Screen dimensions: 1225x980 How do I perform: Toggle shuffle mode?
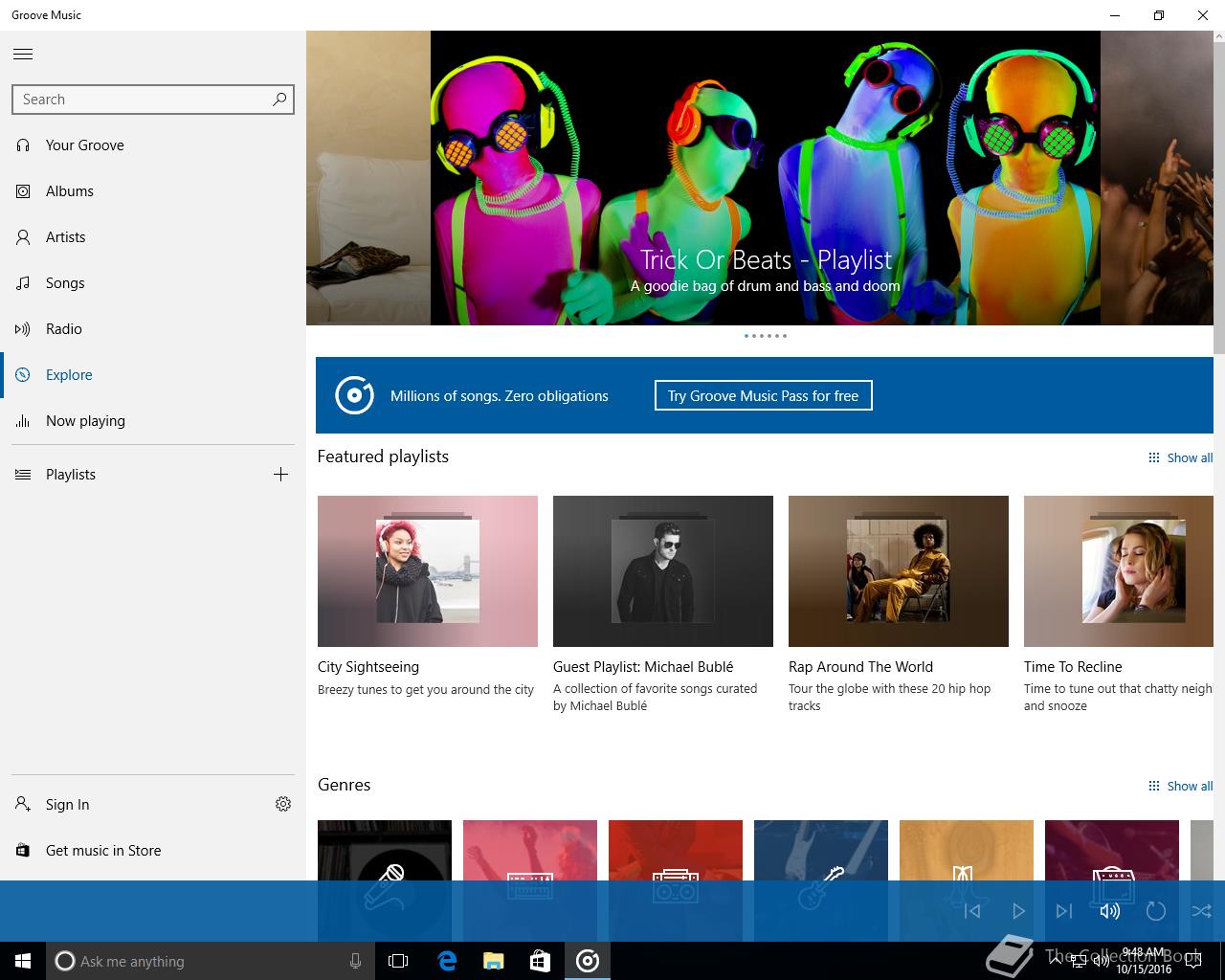click(x=1202, y=911)
